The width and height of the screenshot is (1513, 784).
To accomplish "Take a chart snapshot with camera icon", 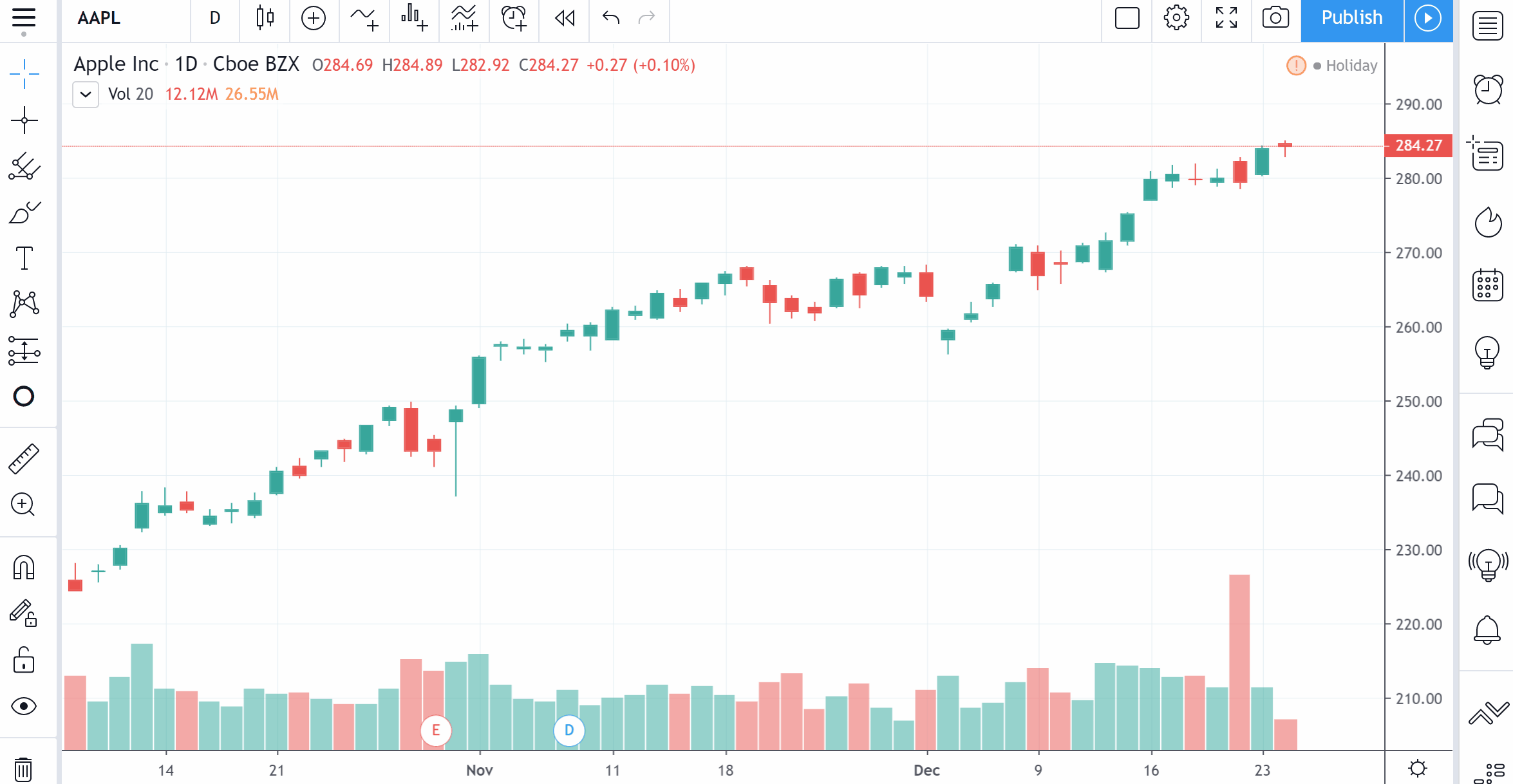I will point(1275,18).
